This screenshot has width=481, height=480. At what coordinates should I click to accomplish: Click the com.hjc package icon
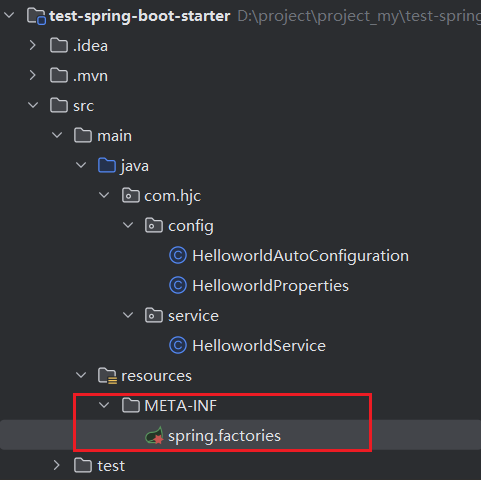tap(130, 195)
